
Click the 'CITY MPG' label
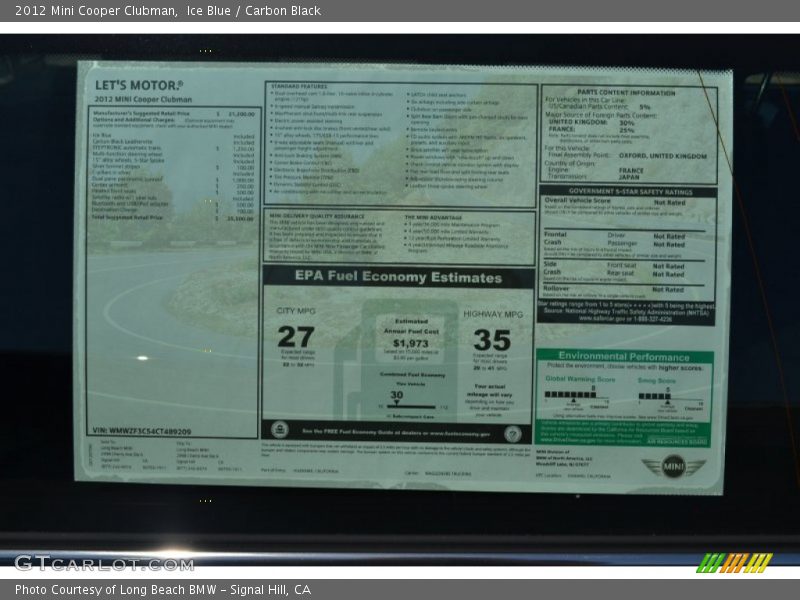[296, 311]
